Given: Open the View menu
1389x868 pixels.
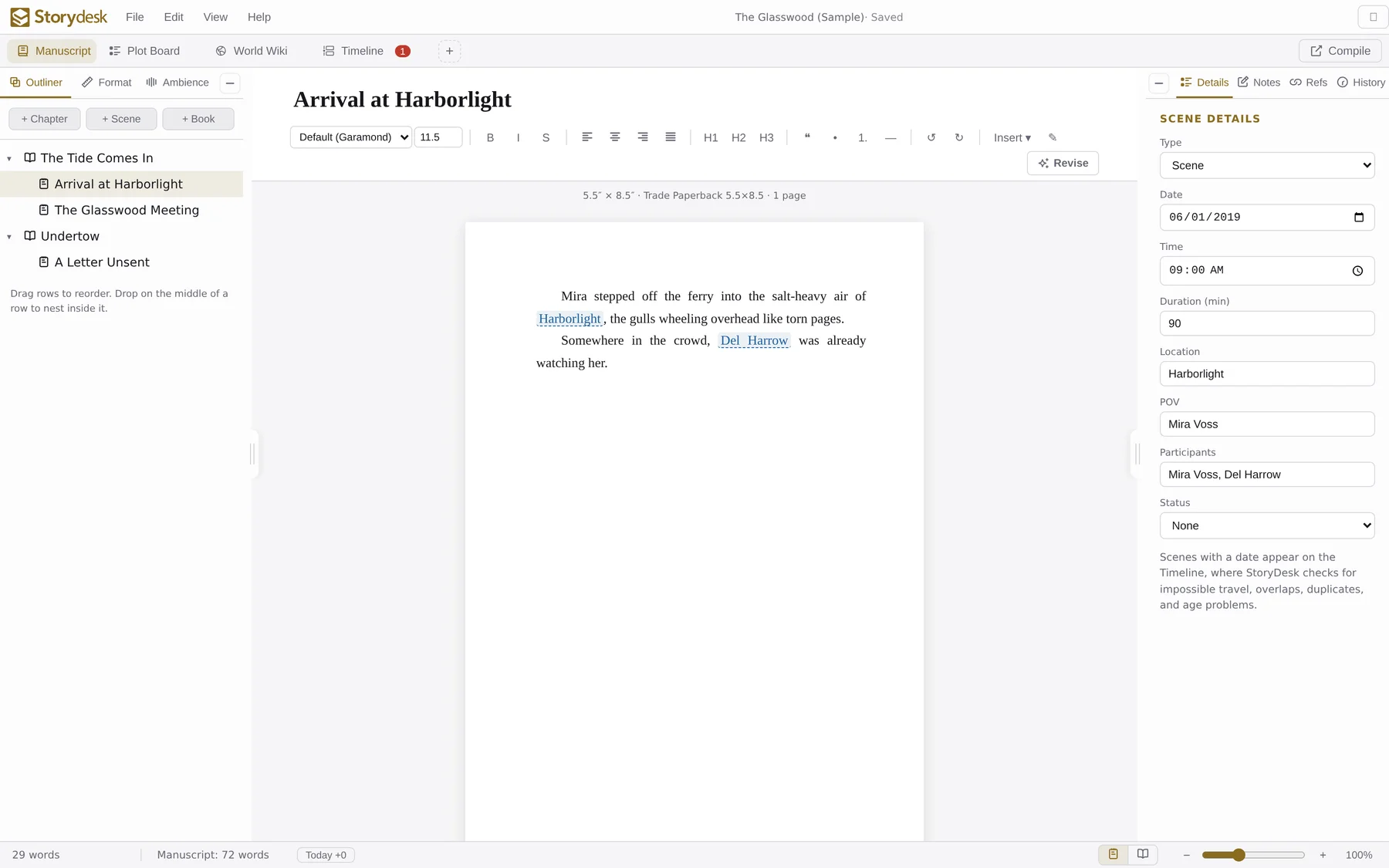Looking at the screenshot, I should coord(215,17).
